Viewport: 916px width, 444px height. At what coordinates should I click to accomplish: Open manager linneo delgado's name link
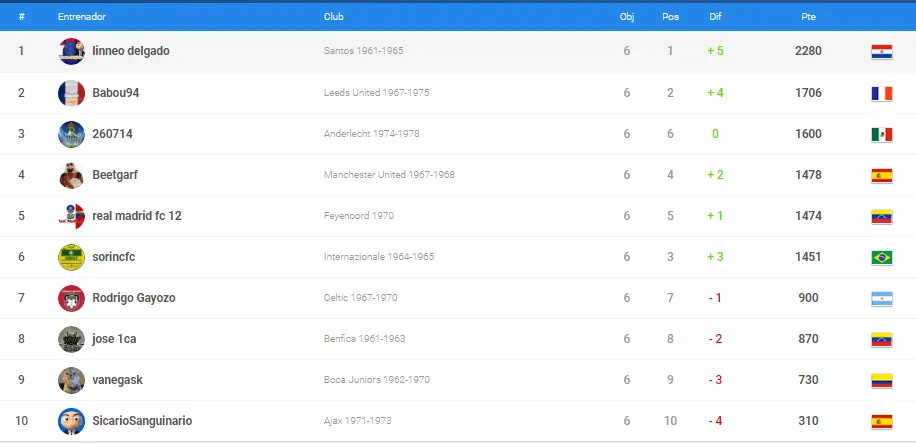(131, 51)
